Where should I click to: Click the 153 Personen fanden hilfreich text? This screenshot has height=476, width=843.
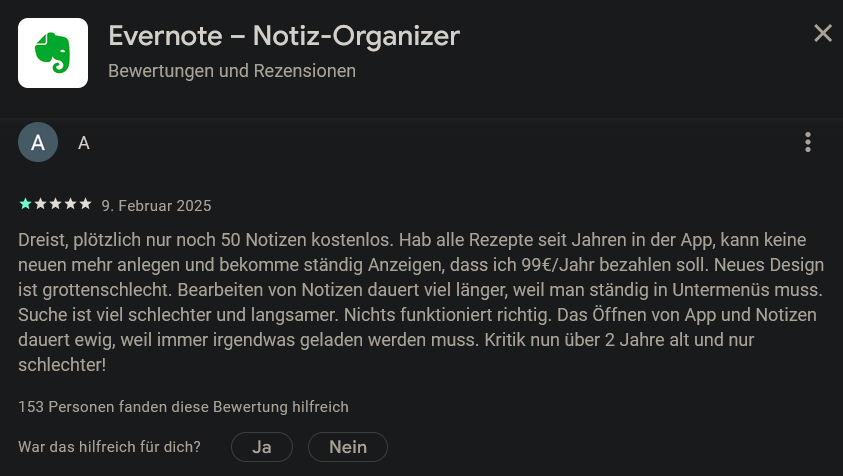[x=183, y=407]
